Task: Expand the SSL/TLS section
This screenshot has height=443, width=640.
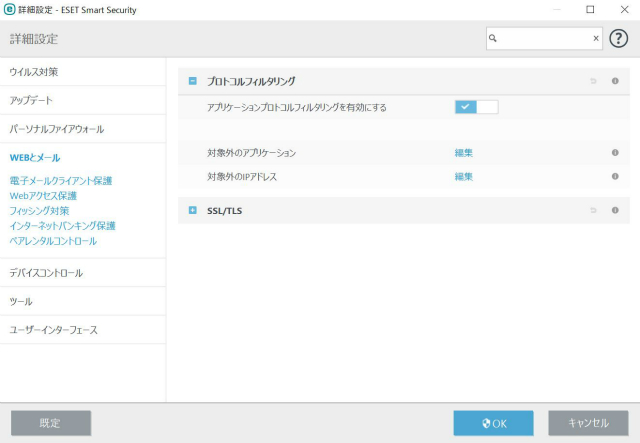Action: pyautogui.click(x=193, y=210)
